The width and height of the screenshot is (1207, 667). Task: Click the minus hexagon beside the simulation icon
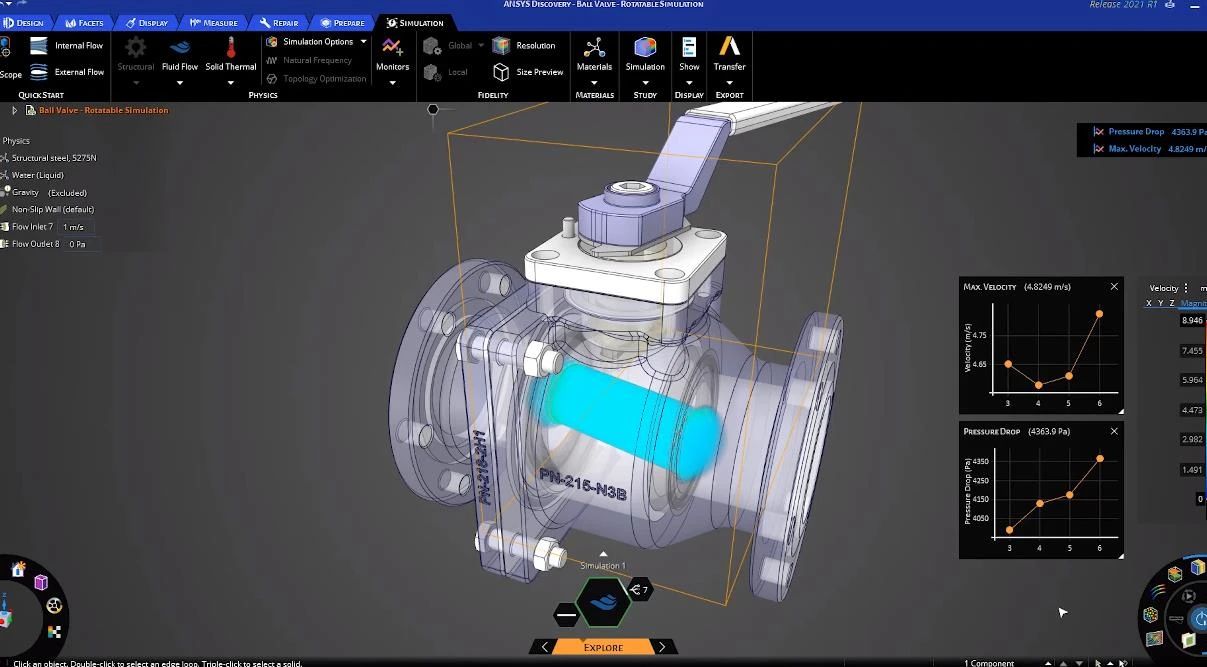coord(566,614)
